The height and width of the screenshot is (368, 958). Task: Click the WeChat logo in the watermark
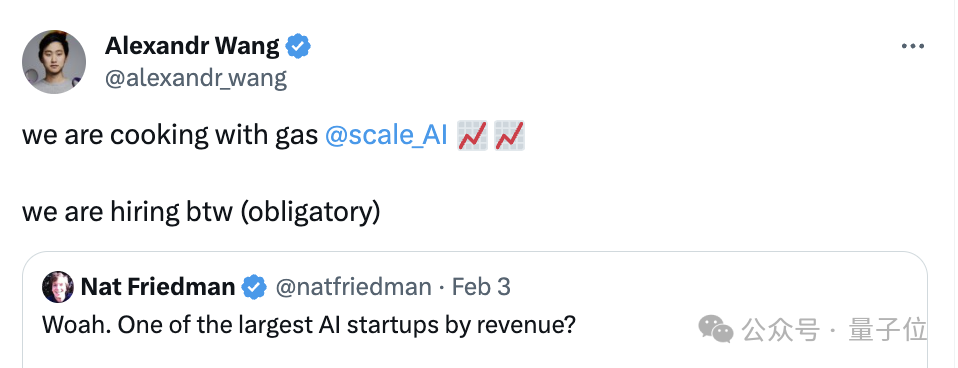point(715,329)
